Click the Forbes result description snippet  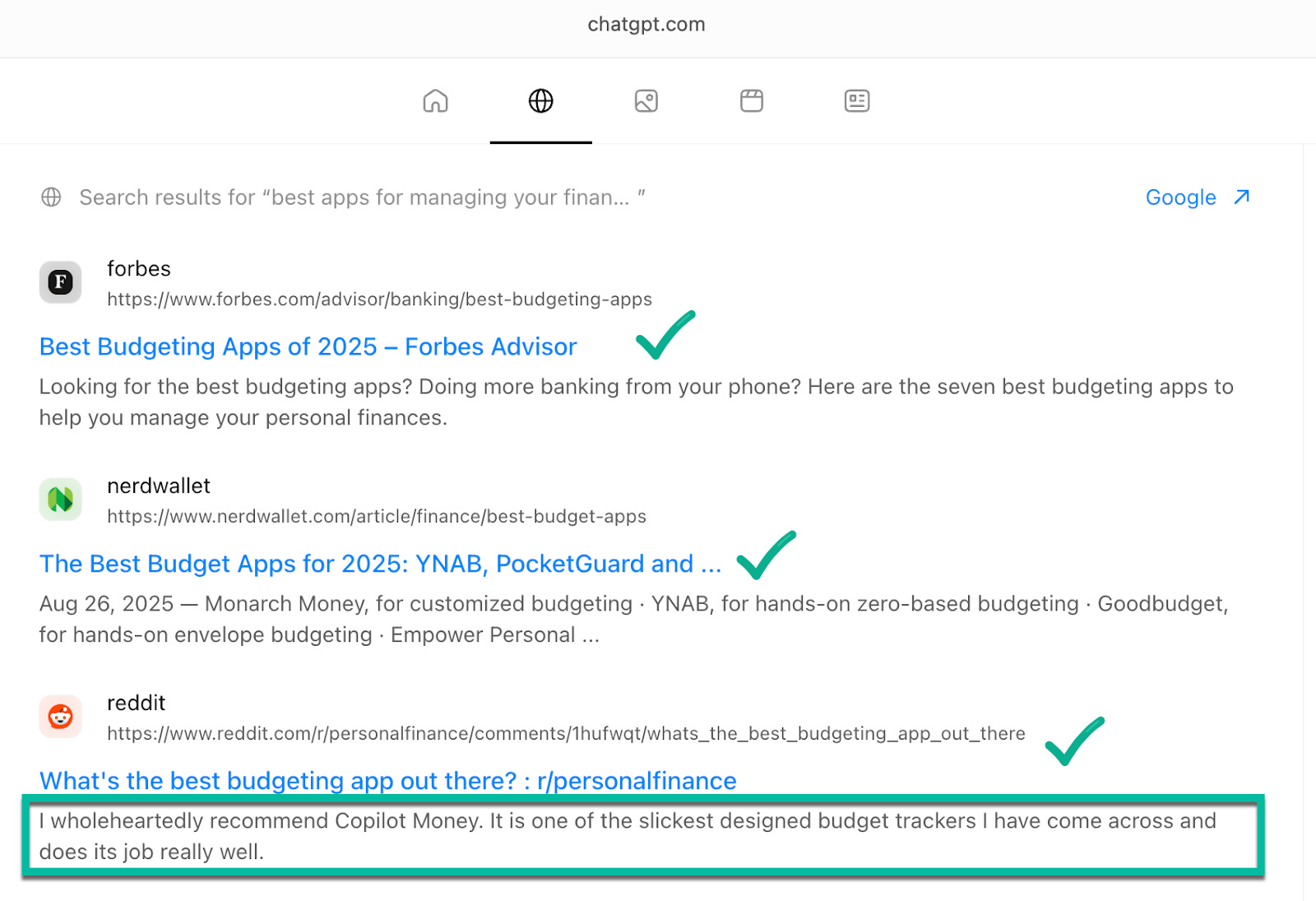tap(637, 402)
